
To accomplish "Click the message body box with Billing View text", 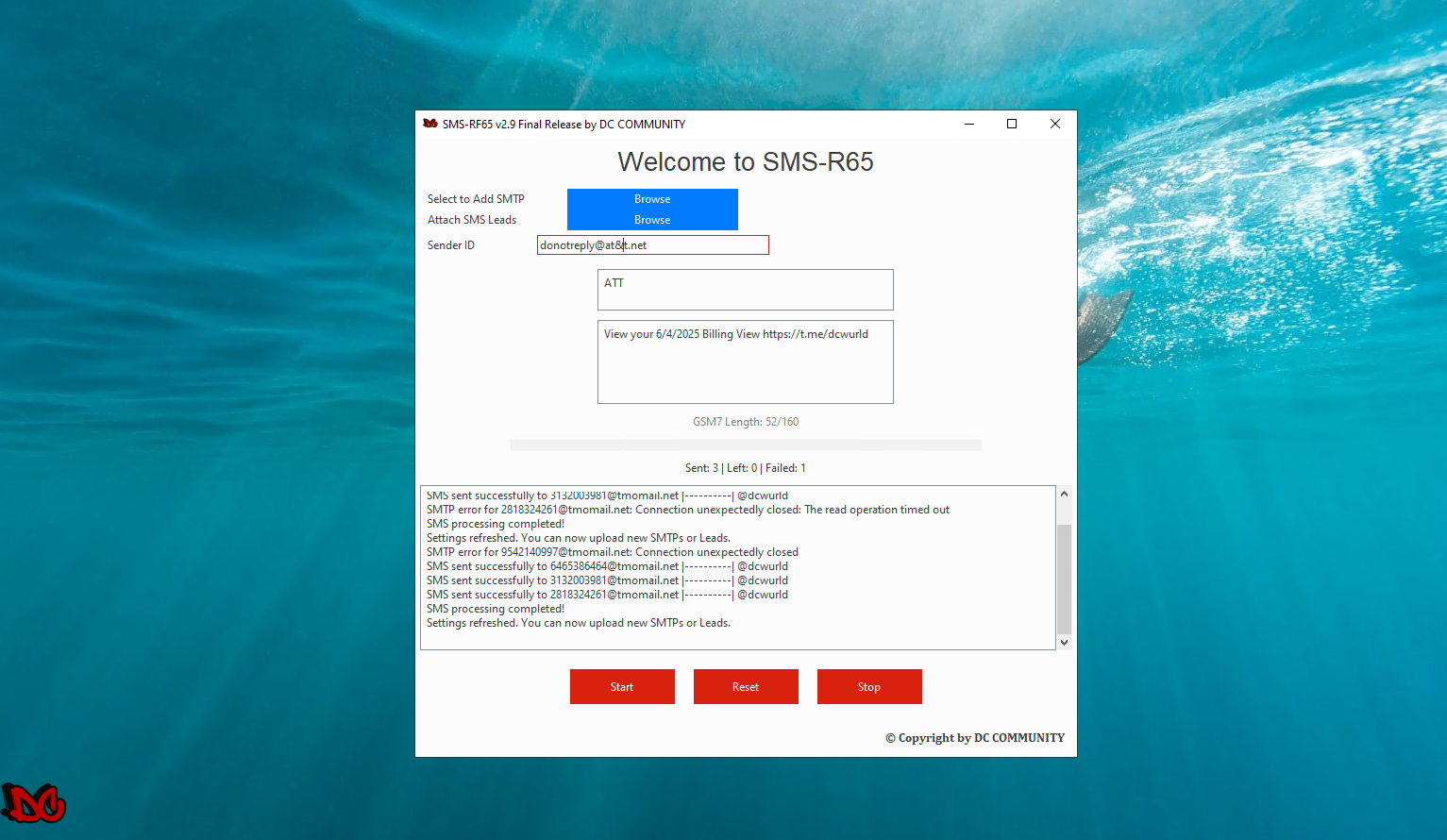I will click(x=746, y=362).
